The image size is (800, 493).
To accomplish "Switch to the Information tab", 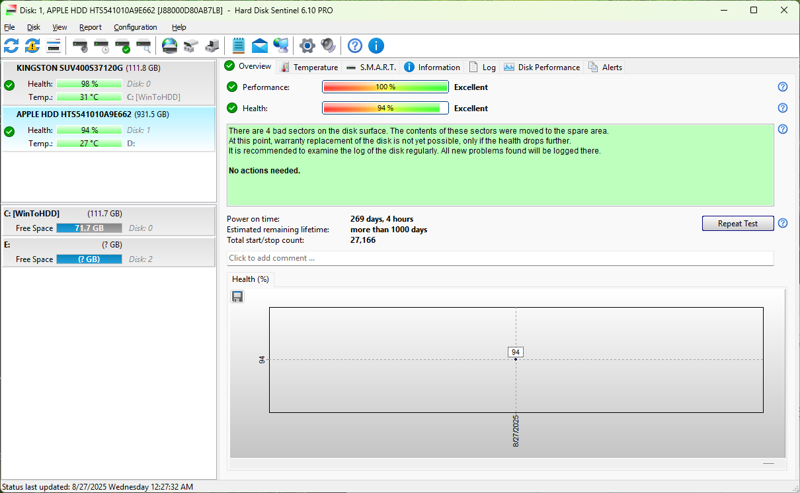I will click(432, 67).
